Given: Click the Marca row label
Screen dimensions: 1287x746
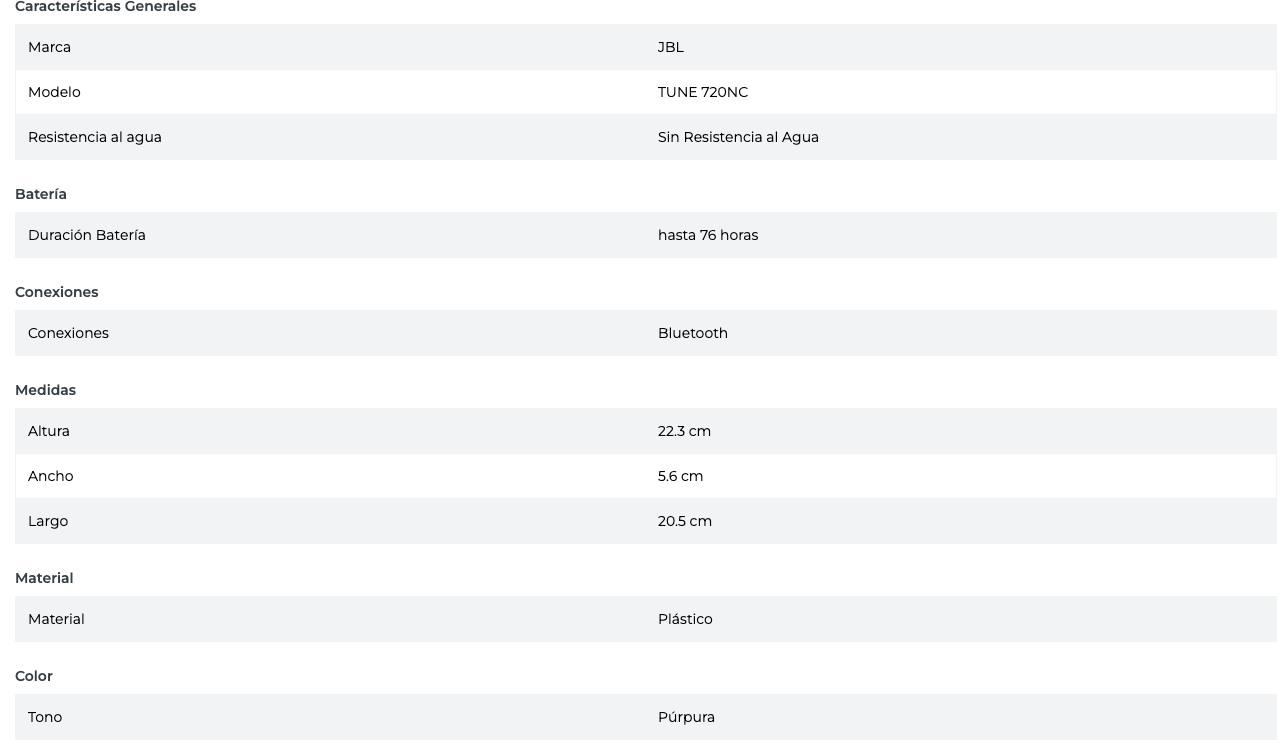Looking at the screenshot, I should click(49, 47).
